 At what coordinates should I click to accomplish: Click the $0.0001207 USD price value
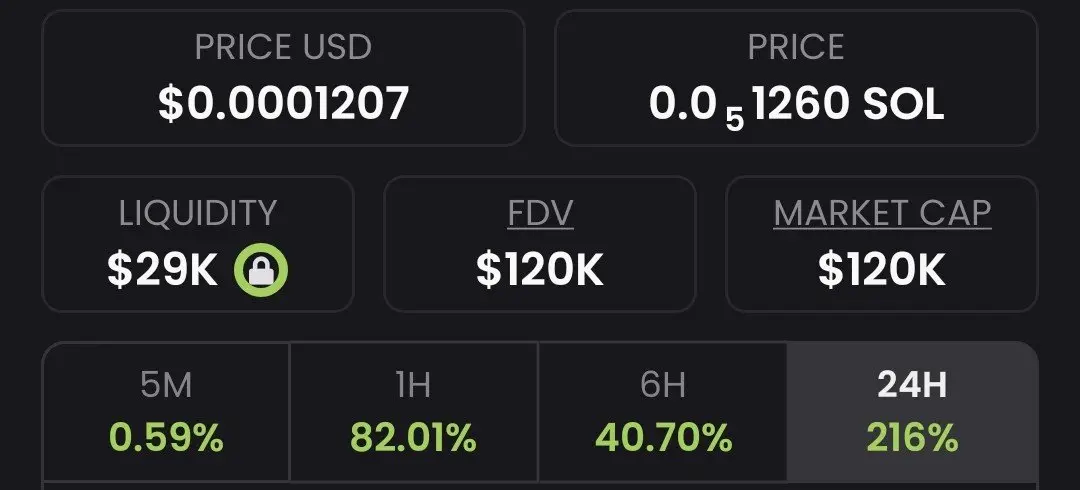[283, 102]
